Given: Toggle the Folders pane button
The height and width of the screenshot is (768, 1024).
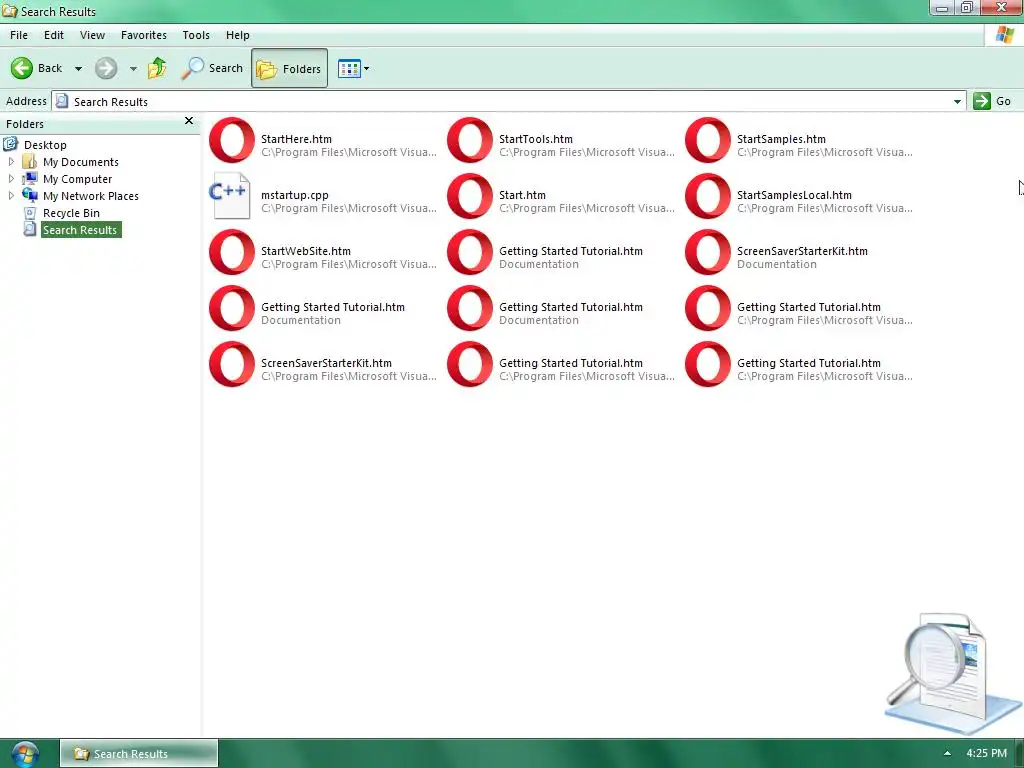Looking at the screenshot, I should pos(289,68).
